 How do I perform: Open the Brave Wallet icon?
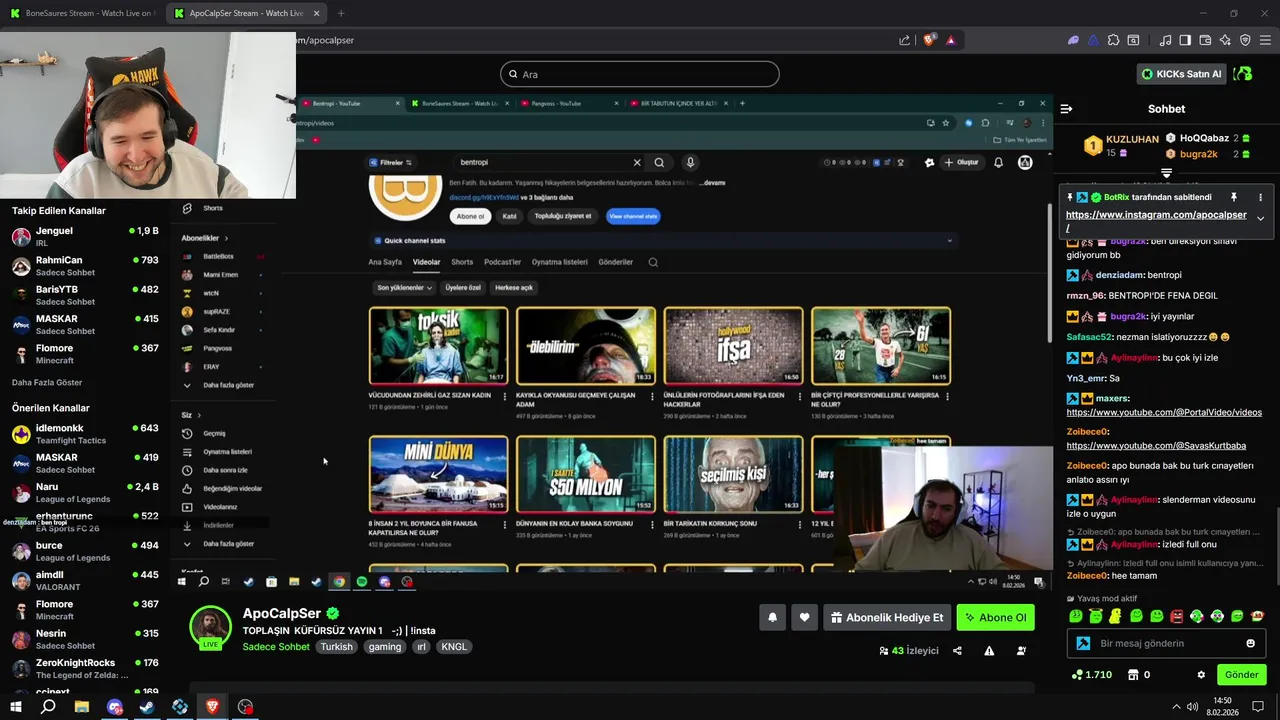pyautogui.click(x=1205, y=40)
